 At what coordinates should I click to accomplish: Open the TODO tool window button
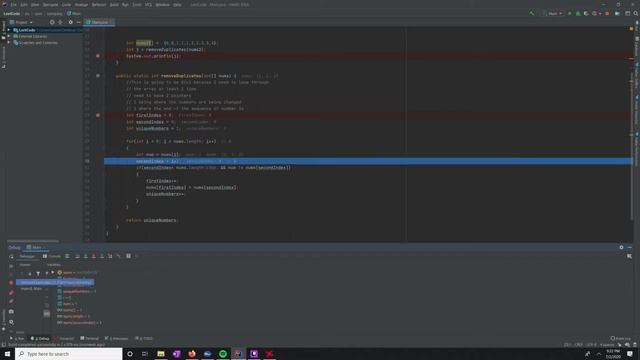coord(144,338)
